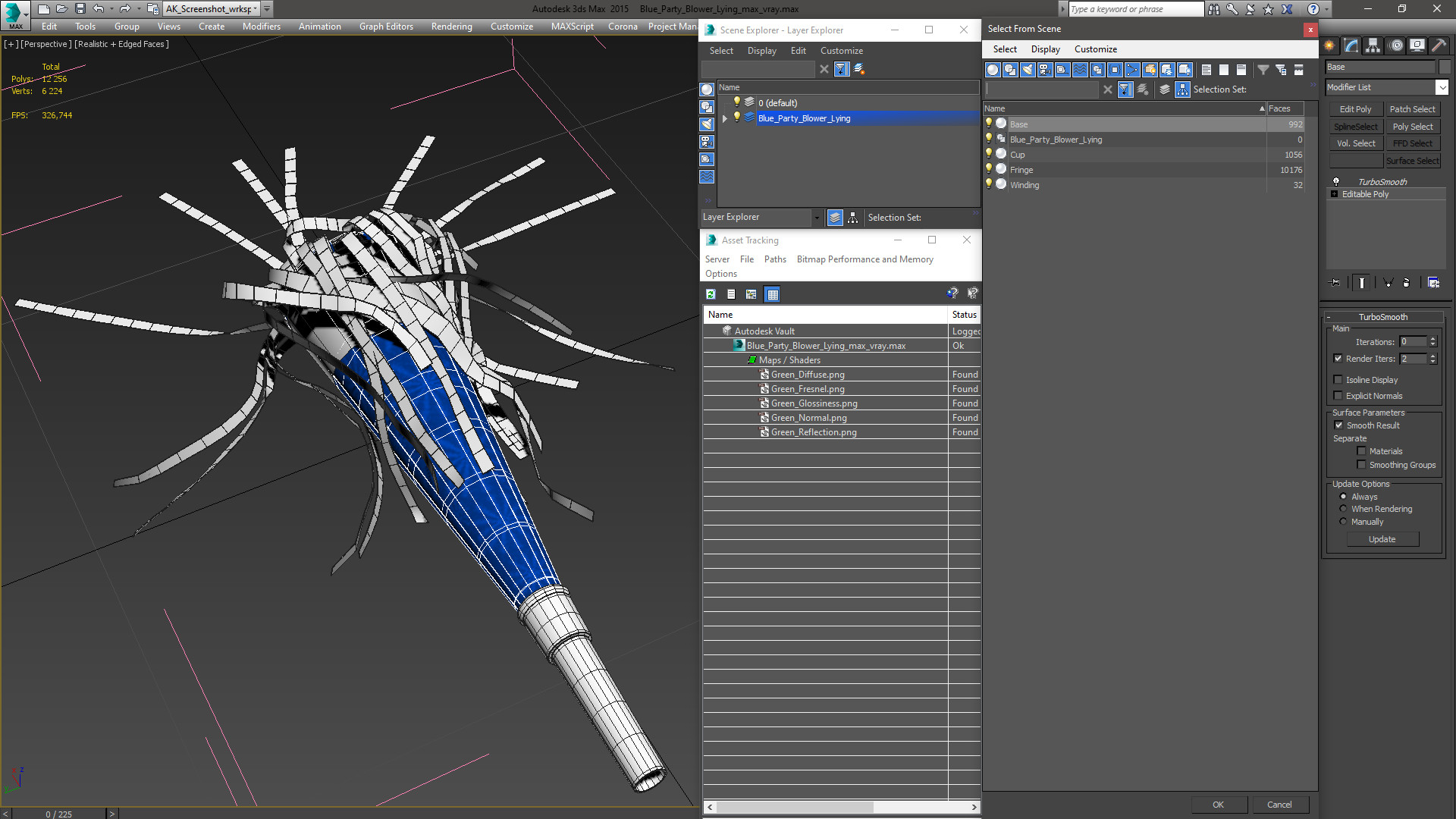Toggle Display Cameras filter in Select From Scene
The width and height of the screenshot is (1456, 819).
(x=1045, y=70)
